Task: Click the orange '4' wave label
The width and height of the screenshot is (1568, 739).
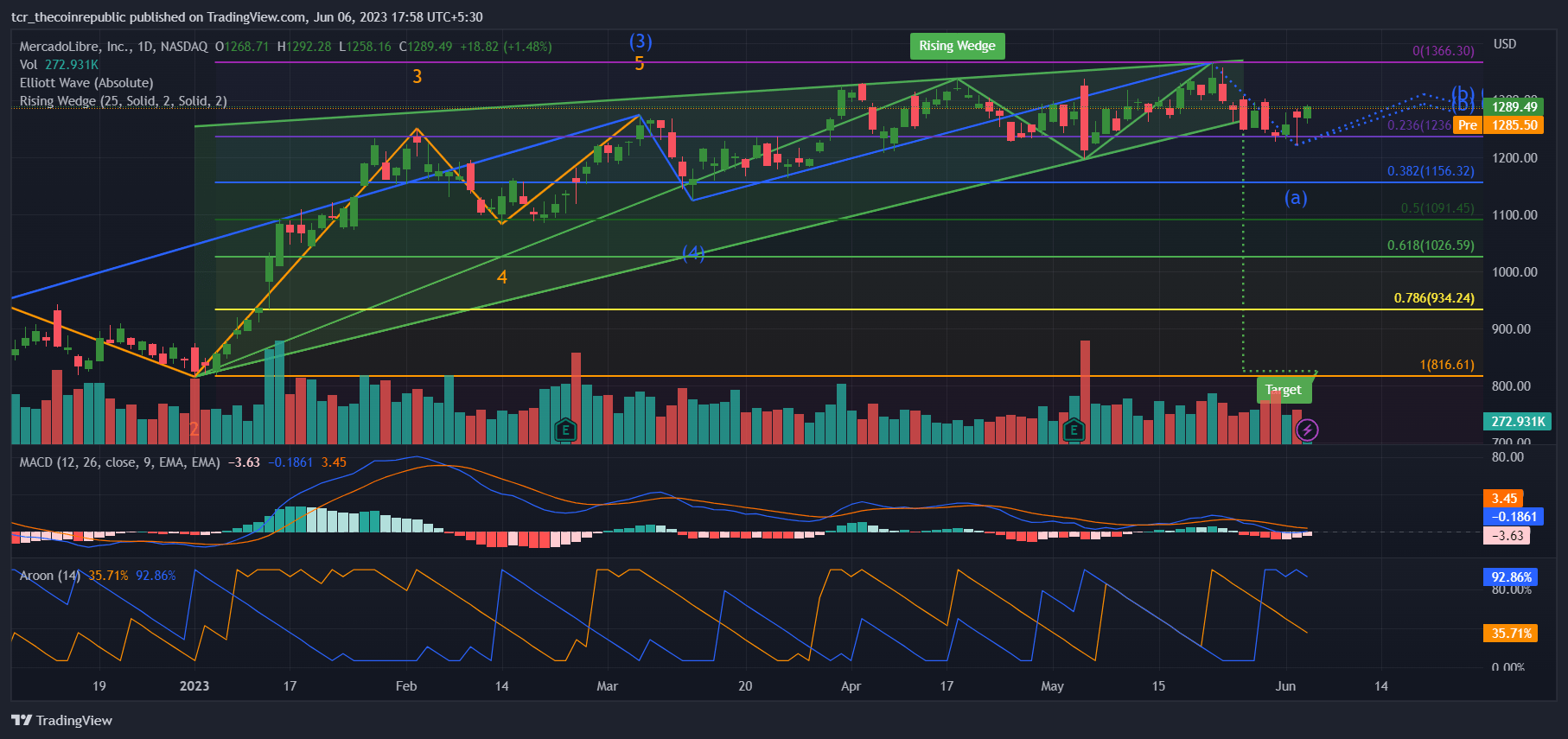Action: [x=502, y=277]
